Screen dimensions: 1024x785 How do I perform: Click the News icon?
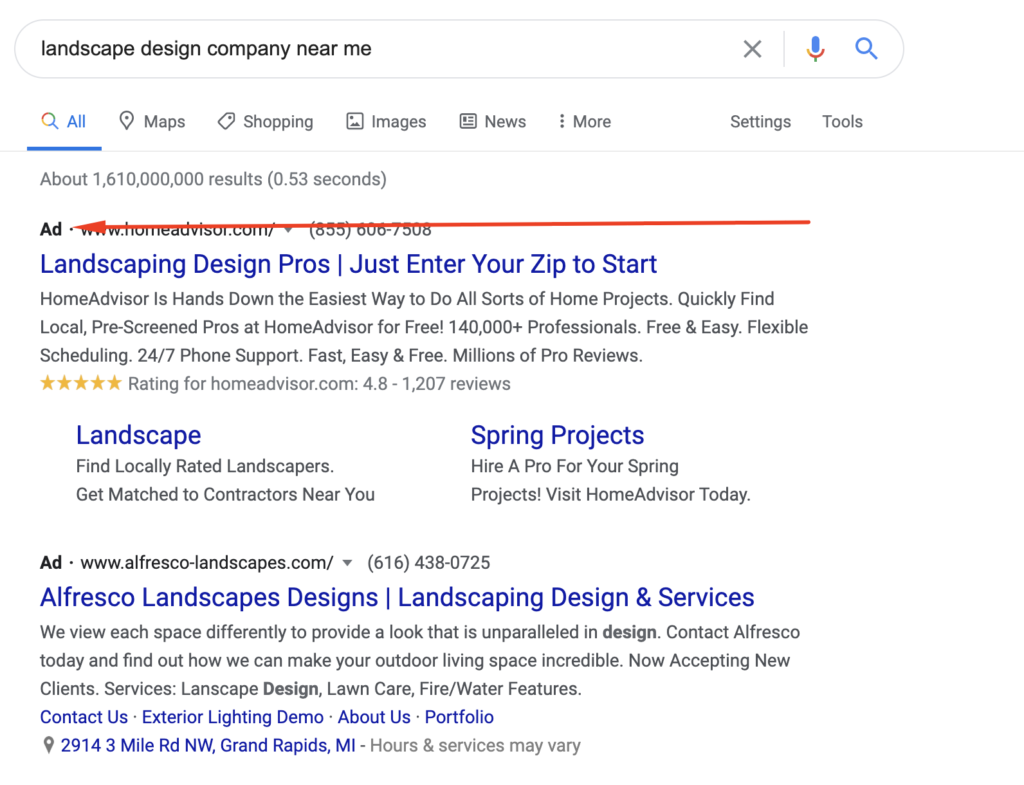[467, 120]
